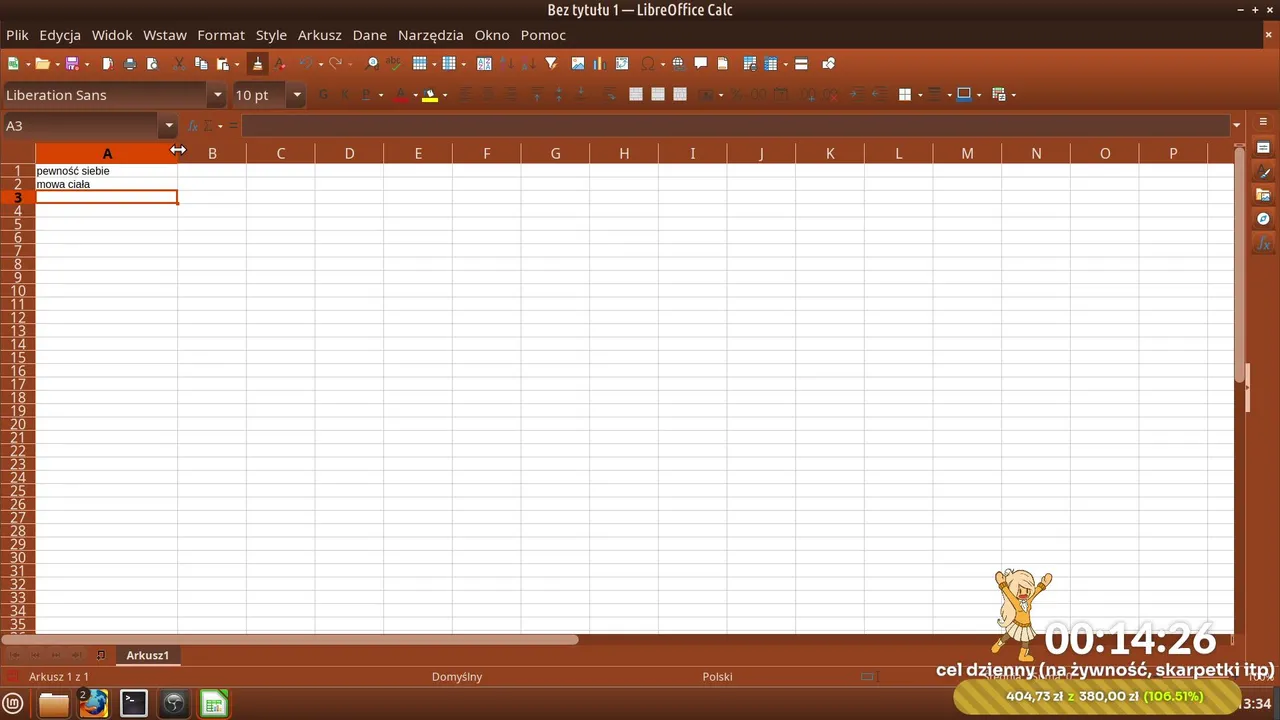Screen dimensions: 1280x720
Task: Click Clear Direct Formatting icon
Action: 280,64
